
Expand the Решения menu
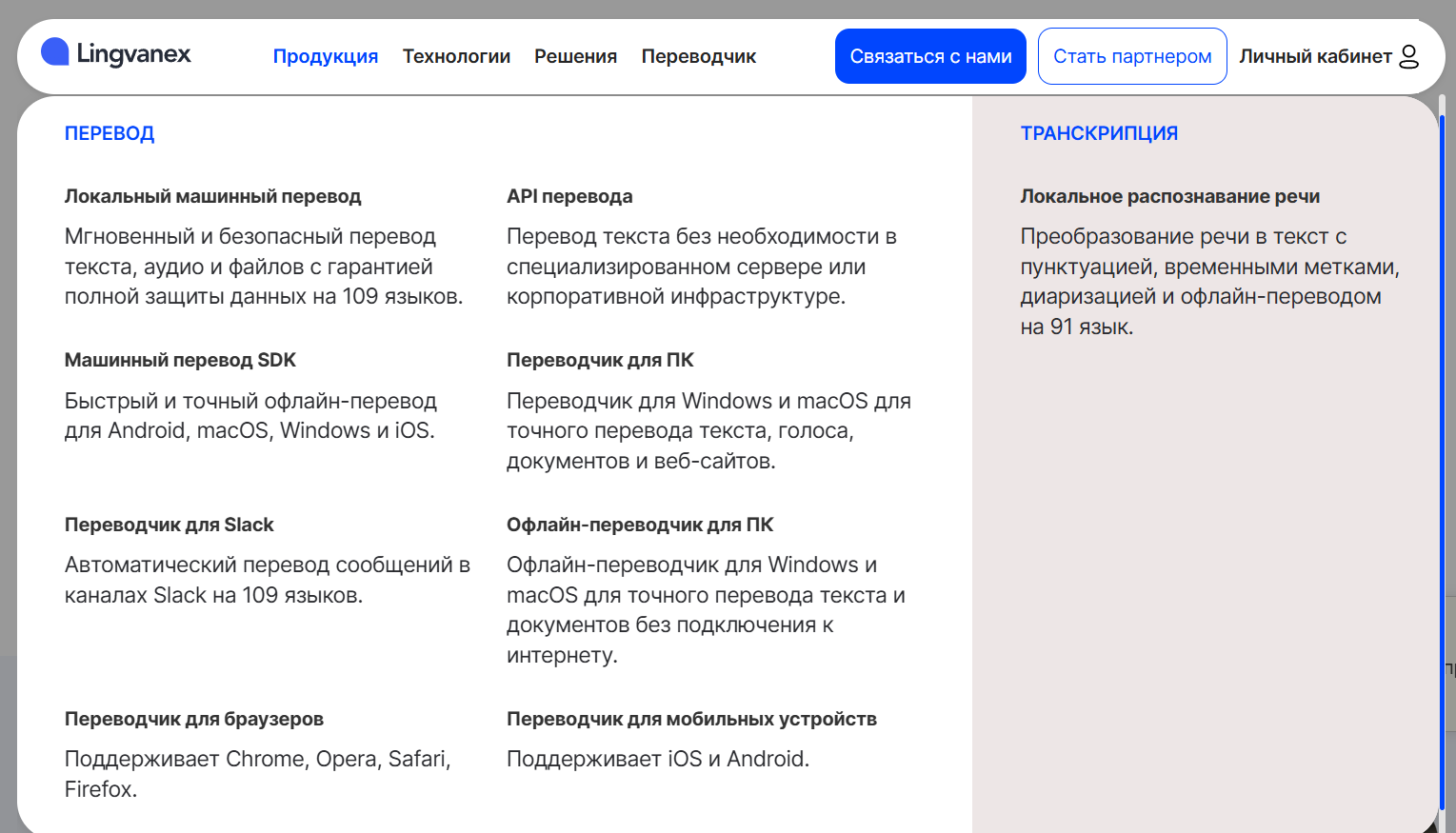[575, 57]
